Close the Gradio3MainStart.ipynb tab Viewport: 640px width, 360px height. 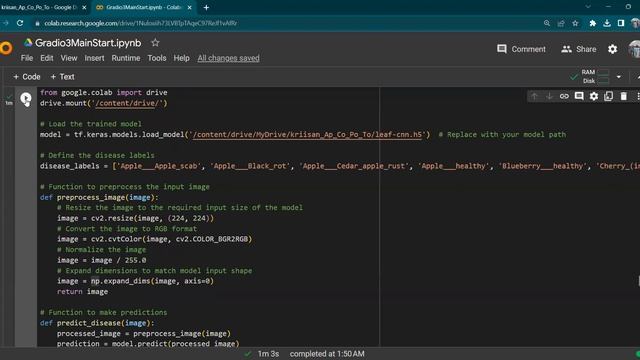(x=189, y=7)
